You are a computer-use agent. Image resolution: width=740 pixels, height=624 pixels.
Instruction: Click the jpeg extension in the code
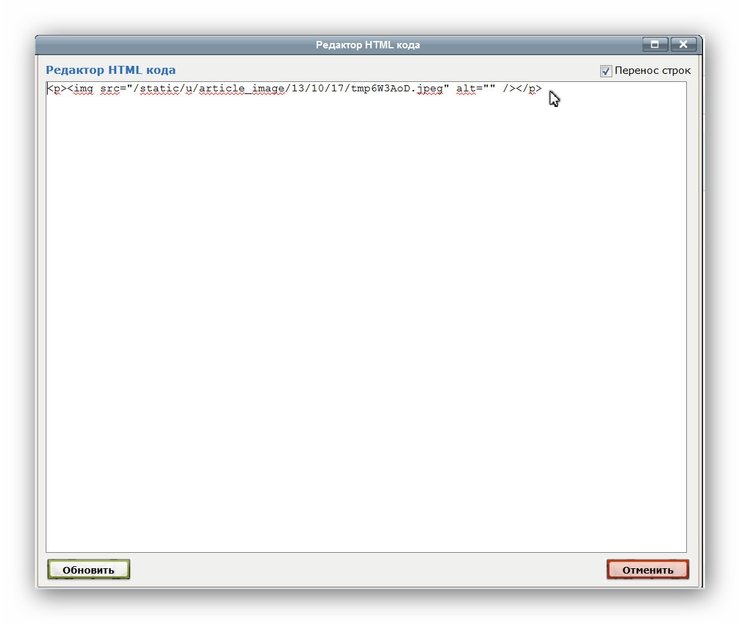point(431,89)
